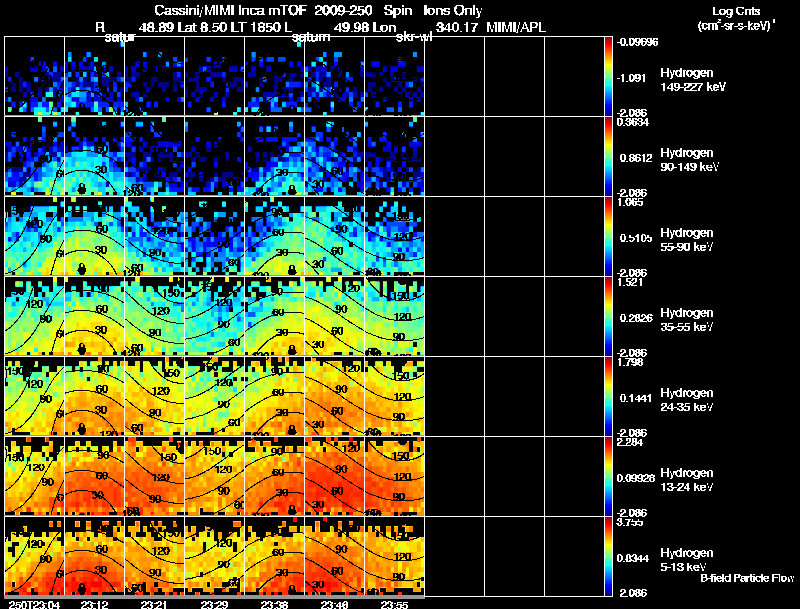Click Saturn marker in 13-24 keV 23:38 panel
Screen dimensions: 800x609
point(292,510)
